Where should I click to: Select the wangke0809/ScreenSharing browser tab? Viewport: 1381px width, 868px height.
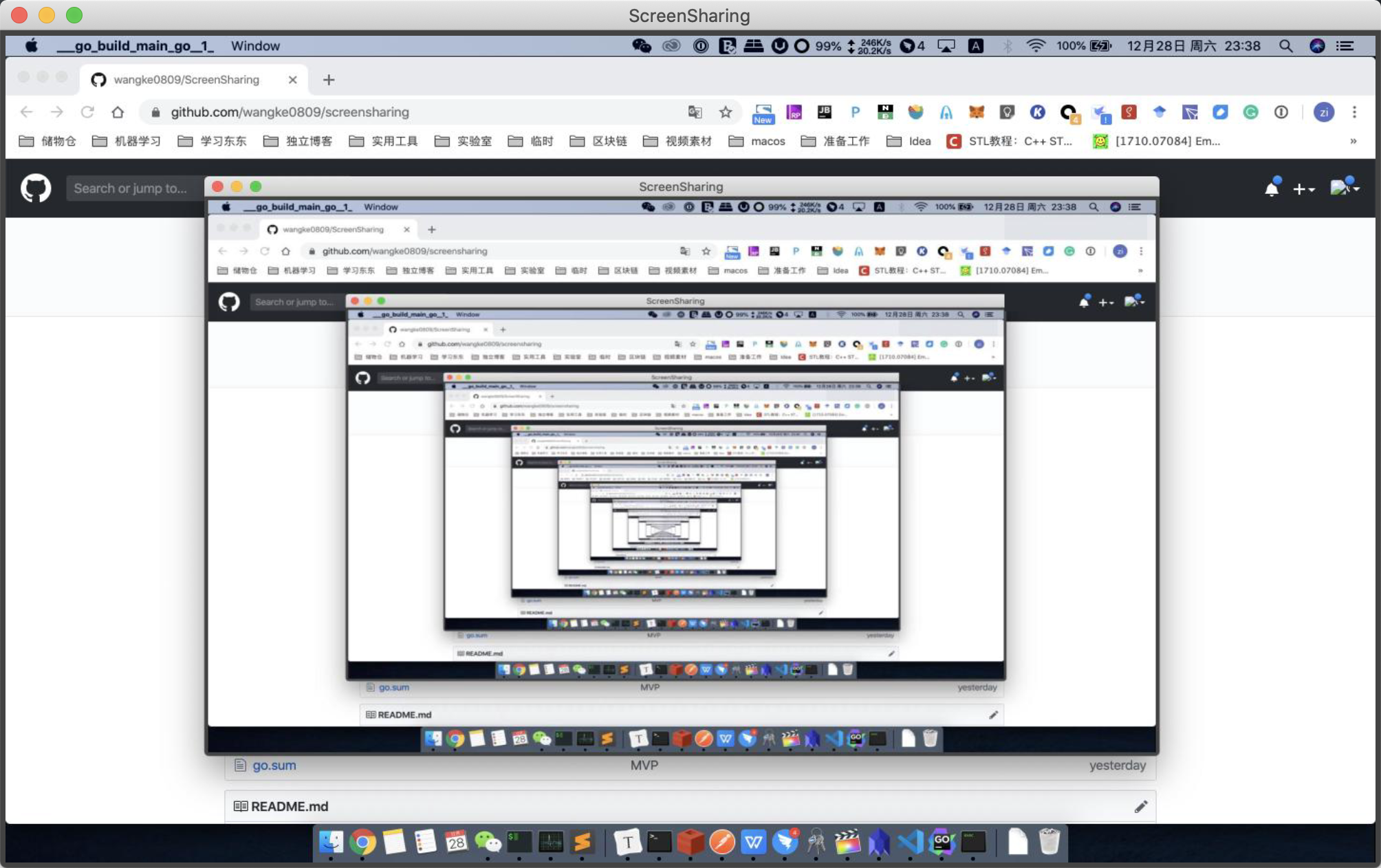pos(186,80)
